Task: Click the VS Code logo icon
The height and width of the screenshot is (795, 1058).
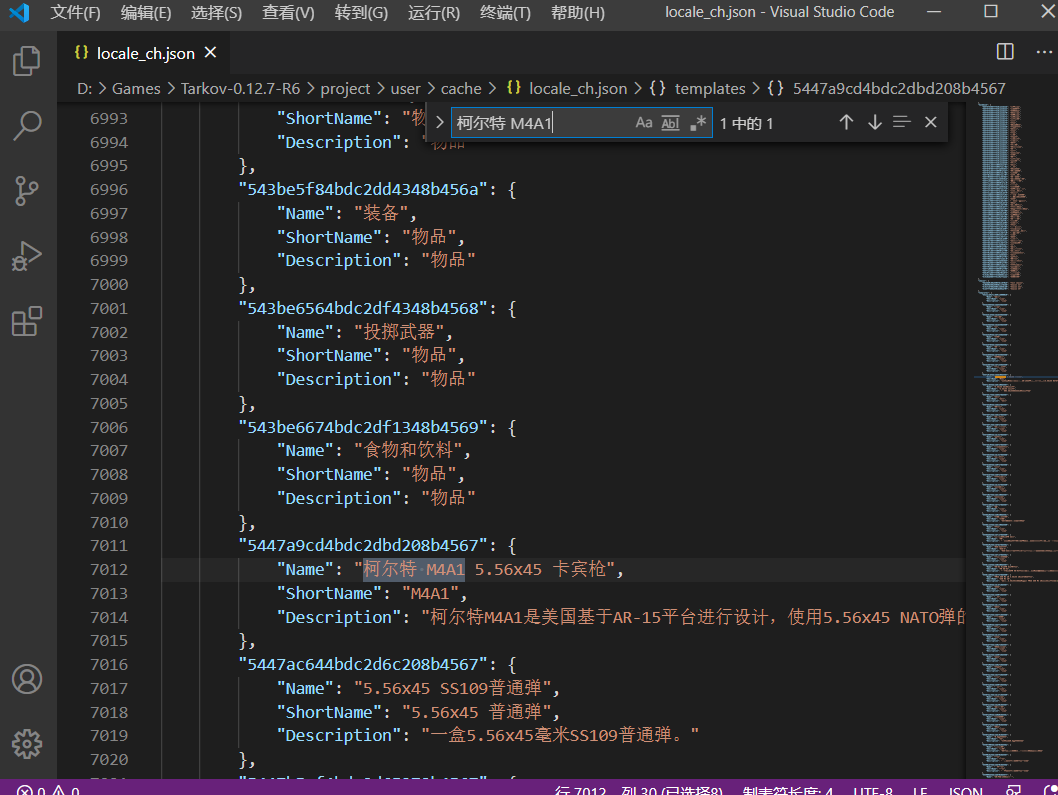Action: (x=19, y=12)
